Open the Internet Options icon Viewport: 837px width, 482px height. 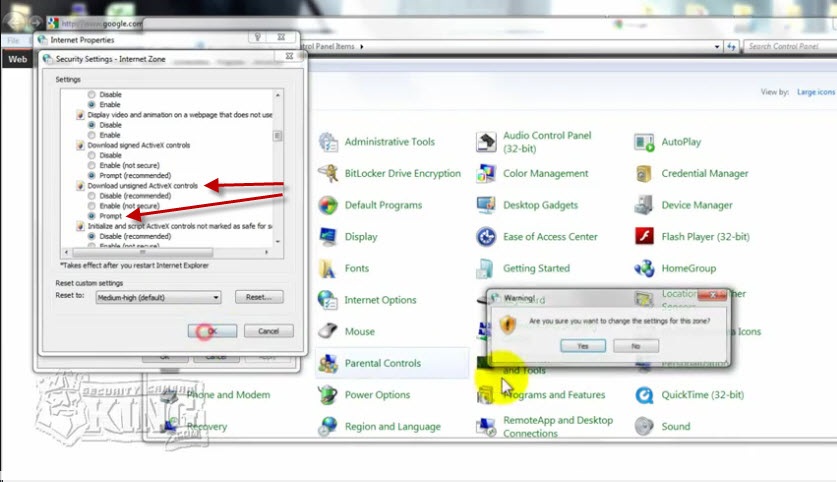[328, 300]
